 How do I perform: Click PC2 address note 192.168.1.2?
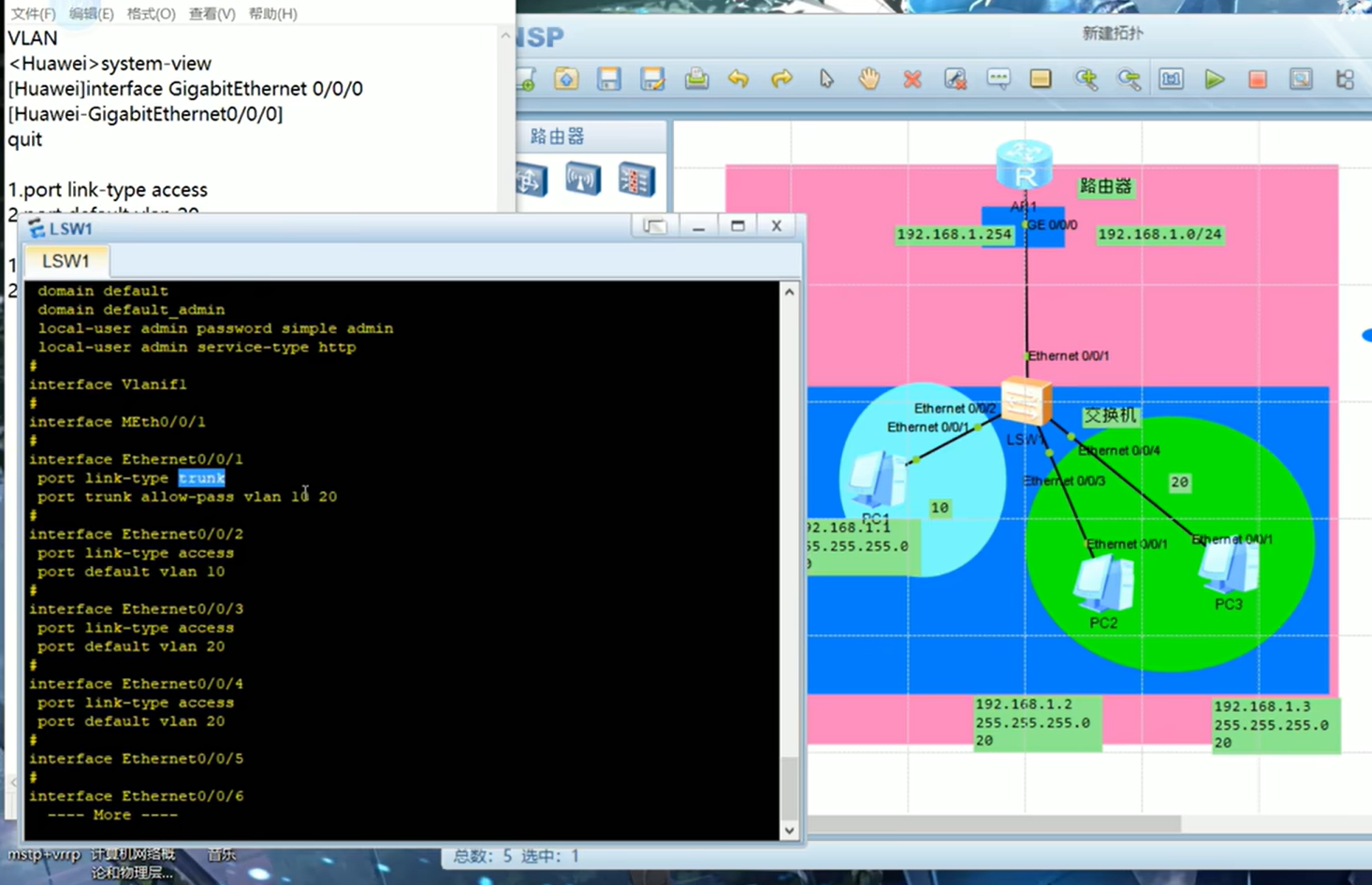tap(1037, 722)
